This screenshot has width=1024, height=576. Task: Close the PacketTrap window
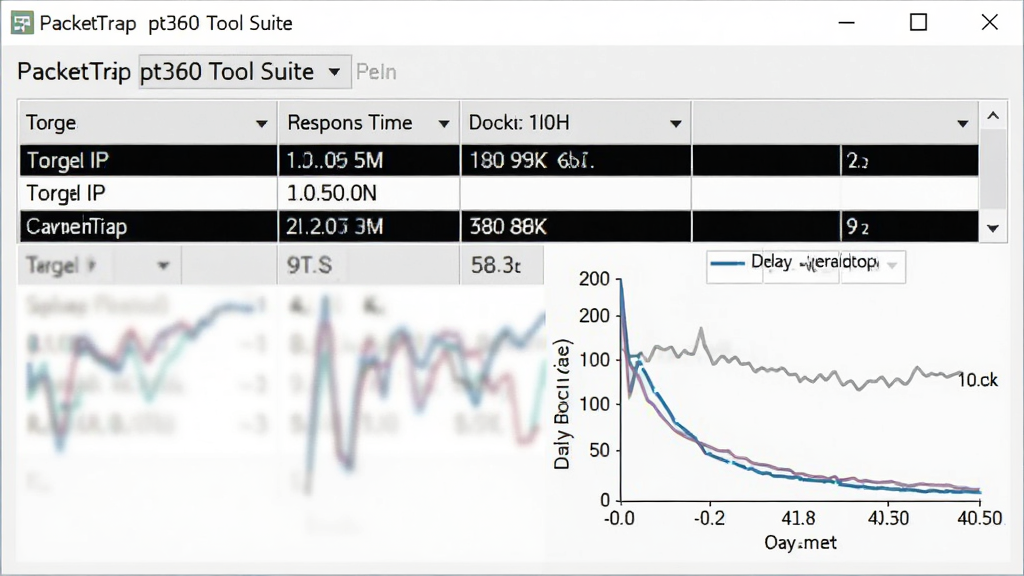989,23
